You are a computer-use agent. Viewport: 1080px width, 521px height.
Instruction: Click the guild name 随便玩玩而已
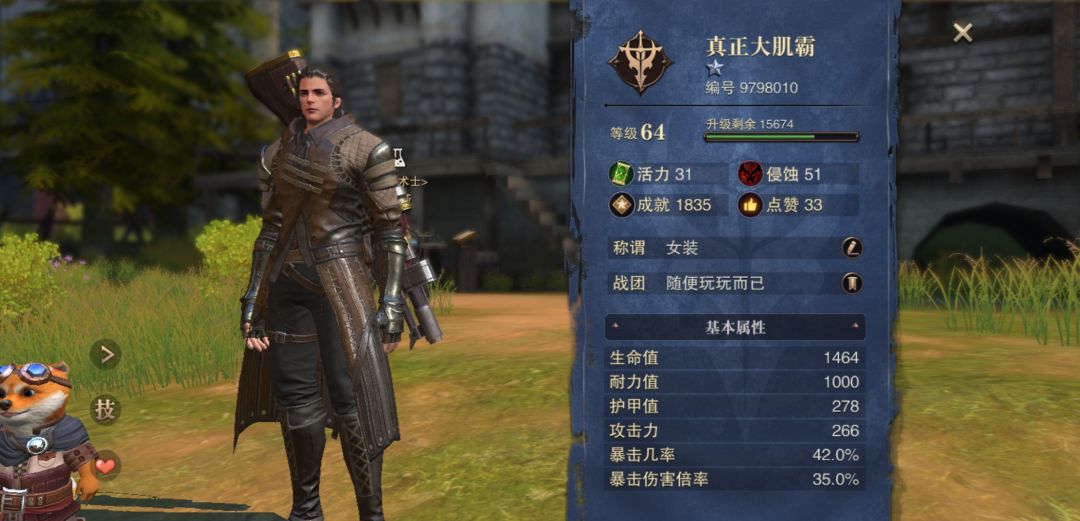716,283
